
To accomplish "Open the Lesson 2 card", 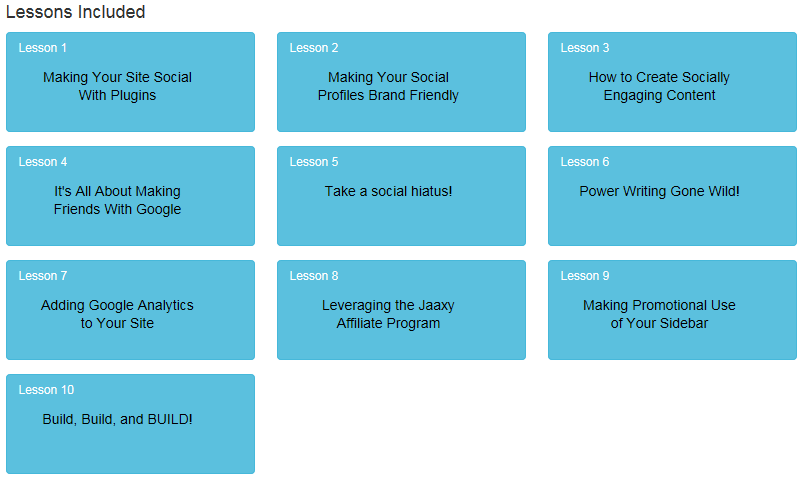I will [401, 82].
